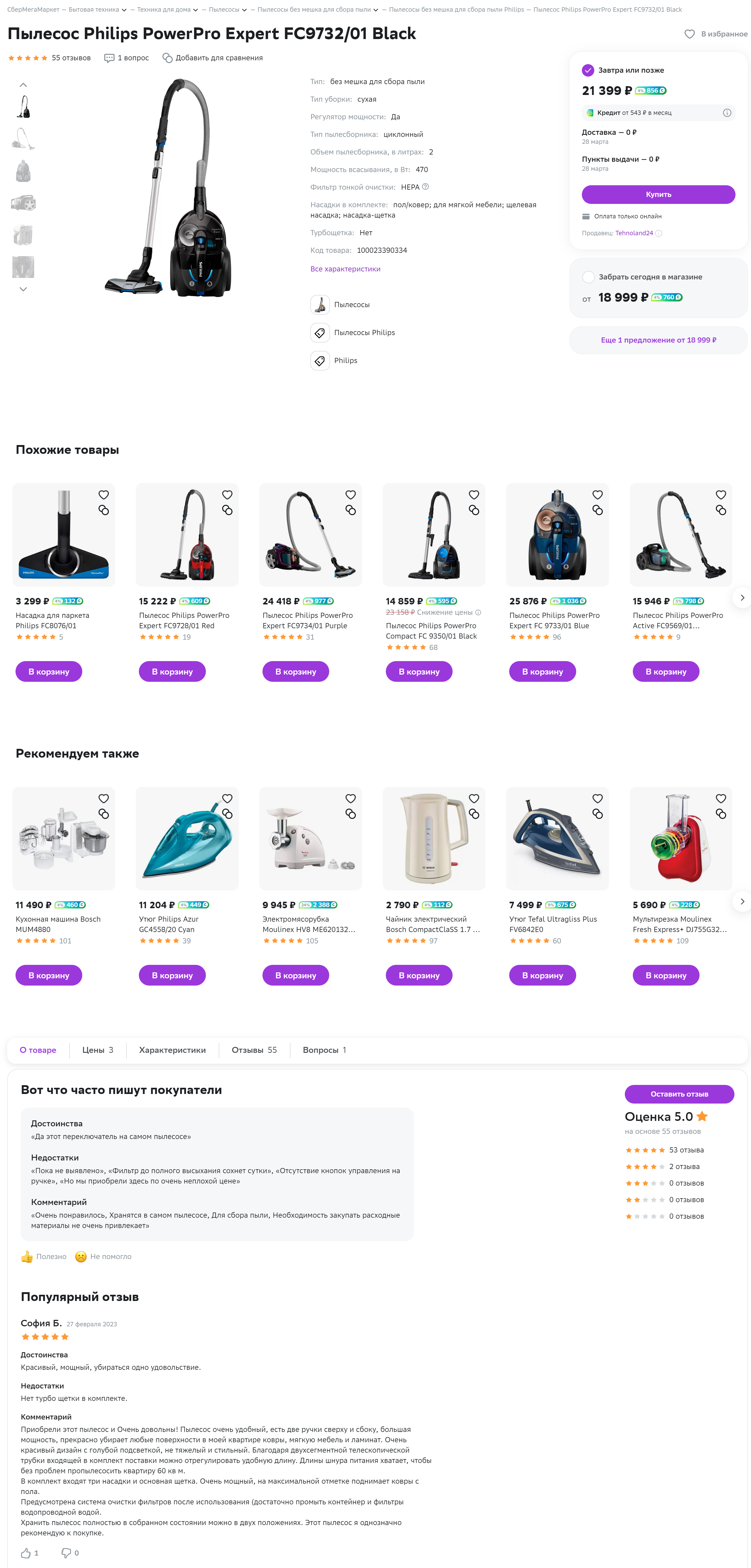This screenshot has height=1568, width=751.
Task: Open the credit info icon
Action: (727, 113)
